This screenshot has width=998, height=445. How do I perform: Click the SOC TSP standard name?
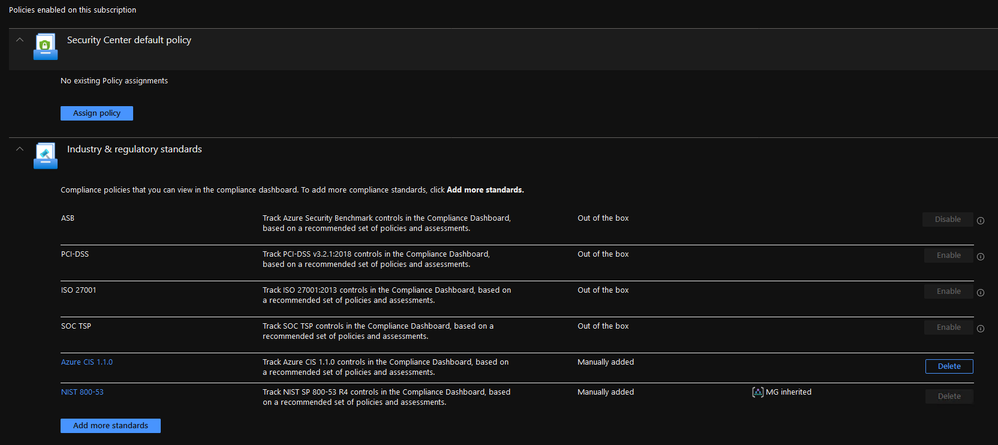point(76,326)
